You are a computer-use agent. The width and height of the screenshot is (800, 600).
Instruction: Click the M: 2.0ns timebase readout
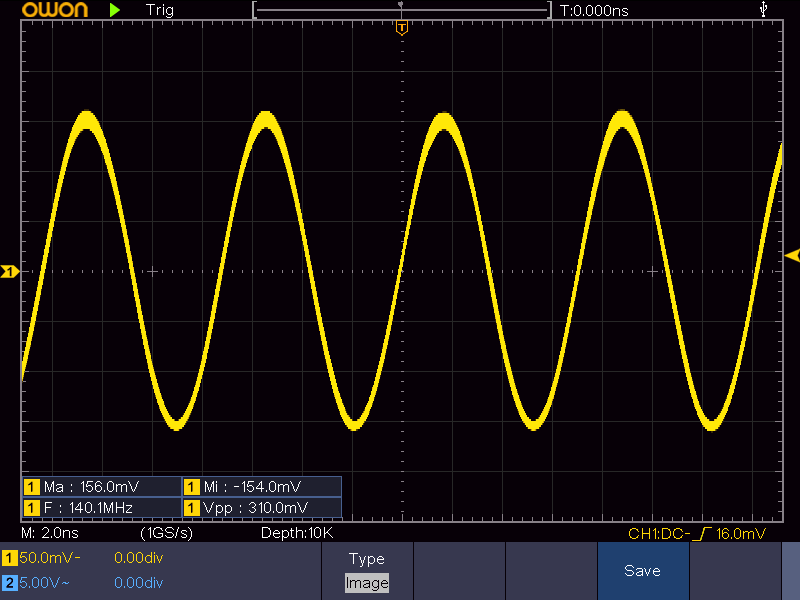50,533
